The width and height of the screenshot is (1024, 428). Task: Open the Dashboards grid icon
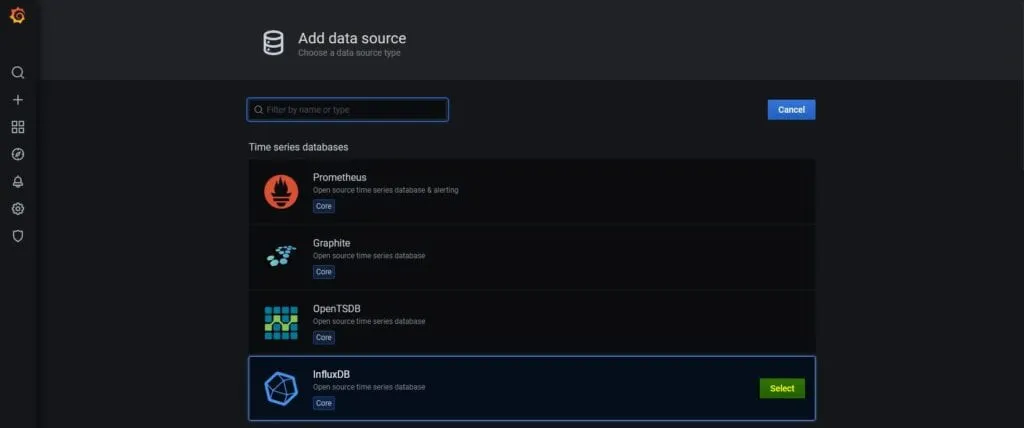click(x=18, y=127)
